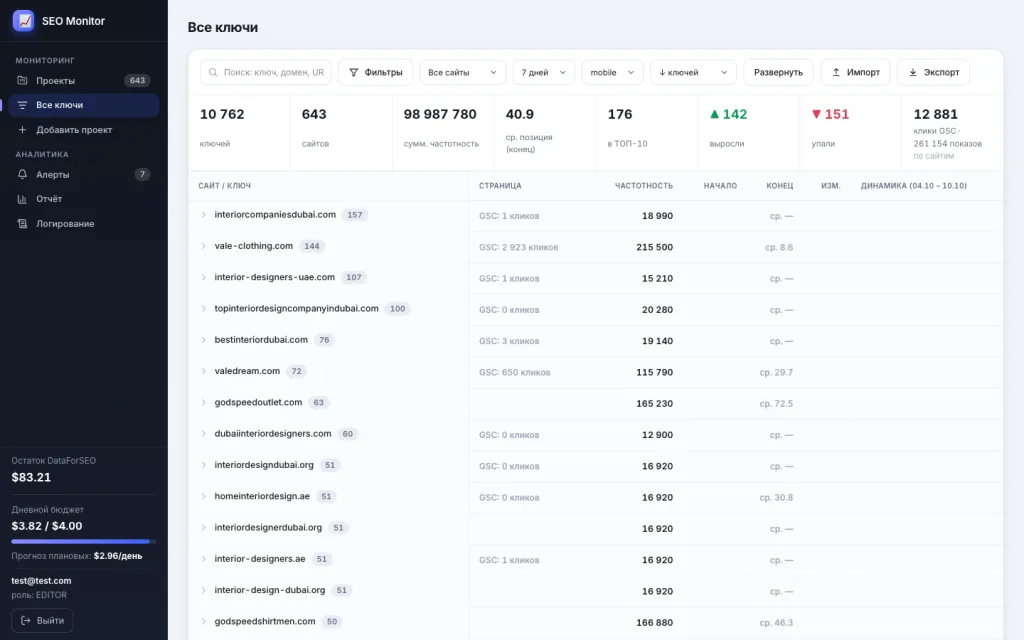
Task: Click the Выйти logout button
Action: point(42,620)
